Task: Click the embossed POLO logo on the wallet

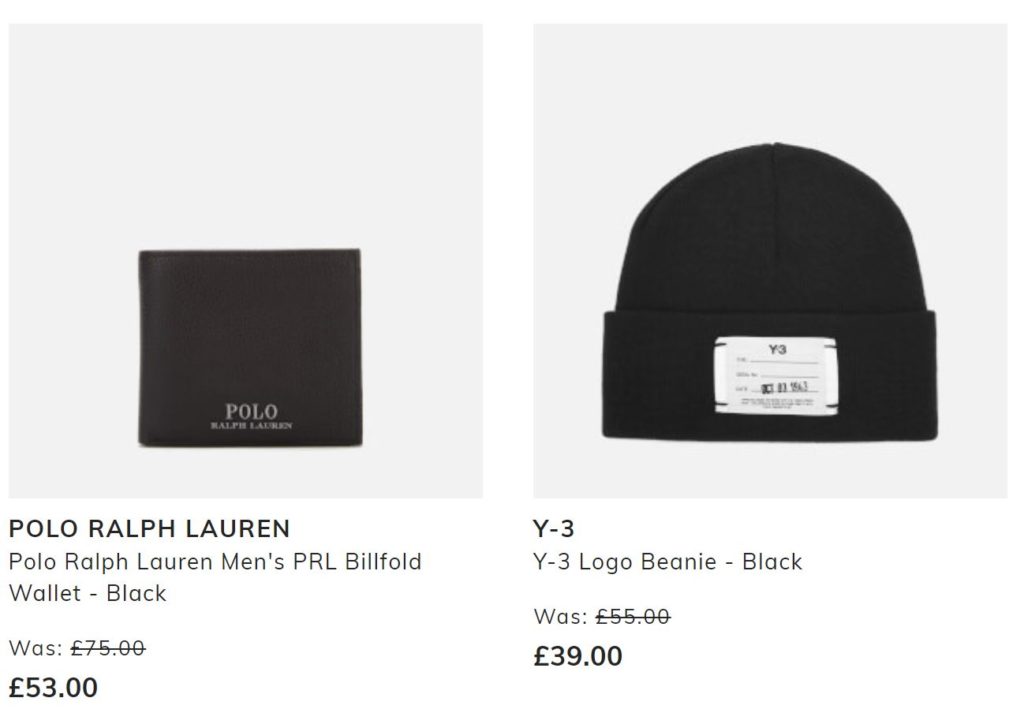Action: pos(251,412)
